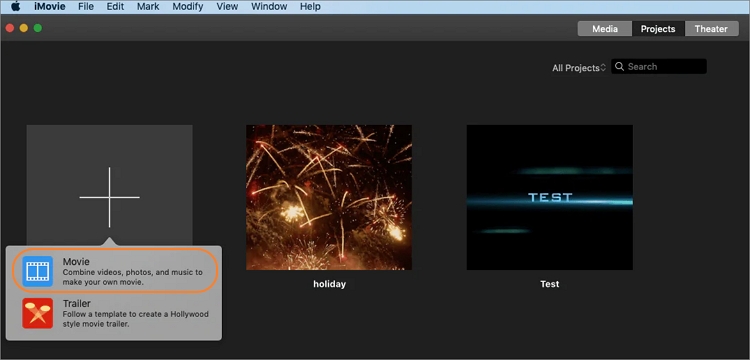Open the Modify menu

pos(188,7)
